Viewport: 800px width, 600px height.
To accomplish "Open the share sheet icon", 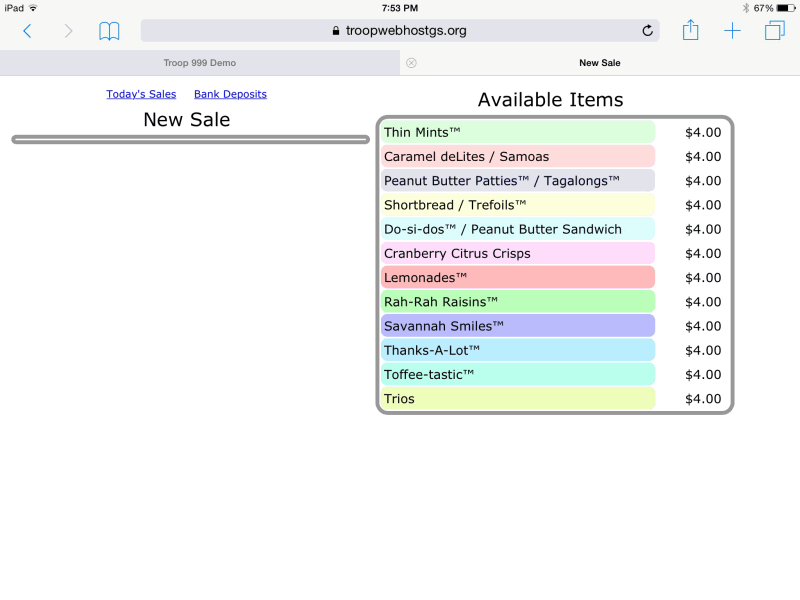I will point(690,30).
